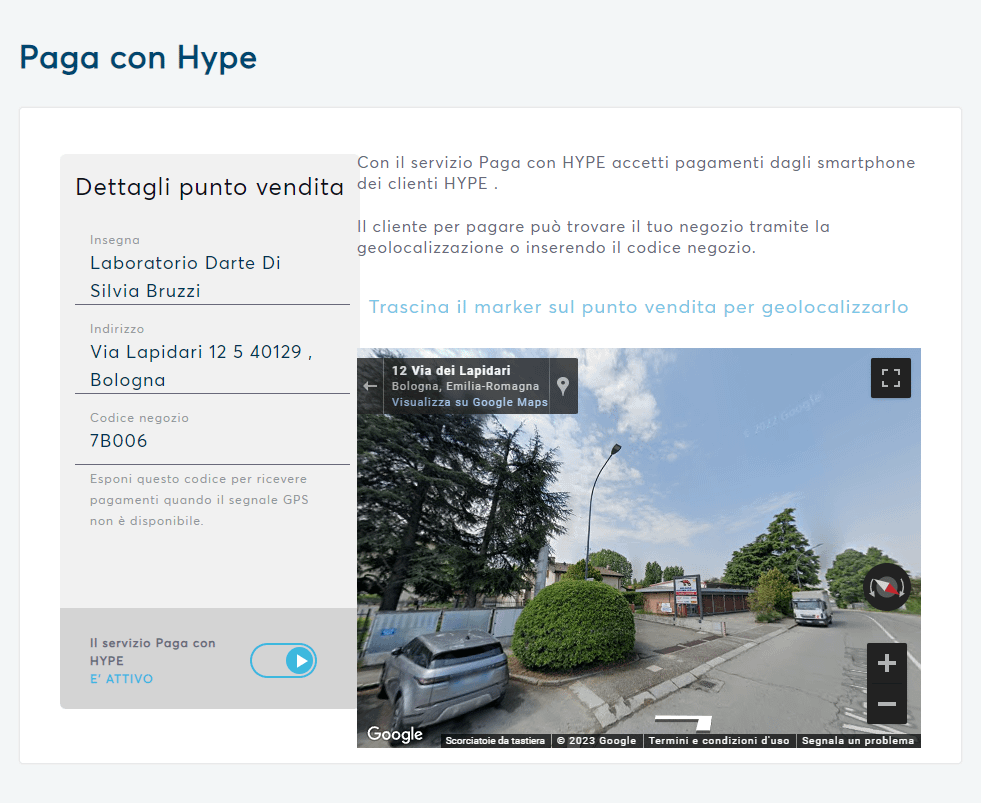
Task: Click the 'Paga con Hype' page heading
Action: tap(138, 58)
